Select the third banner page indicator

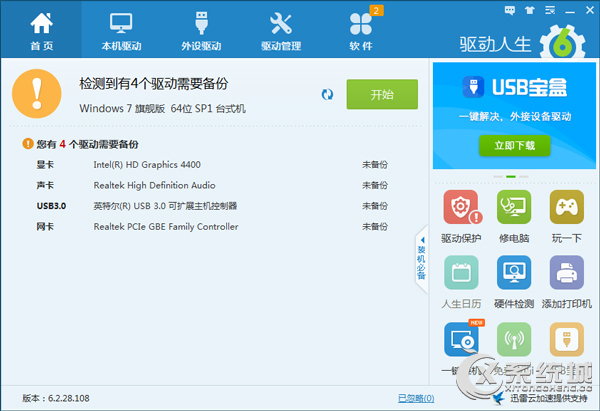point(523,177)
